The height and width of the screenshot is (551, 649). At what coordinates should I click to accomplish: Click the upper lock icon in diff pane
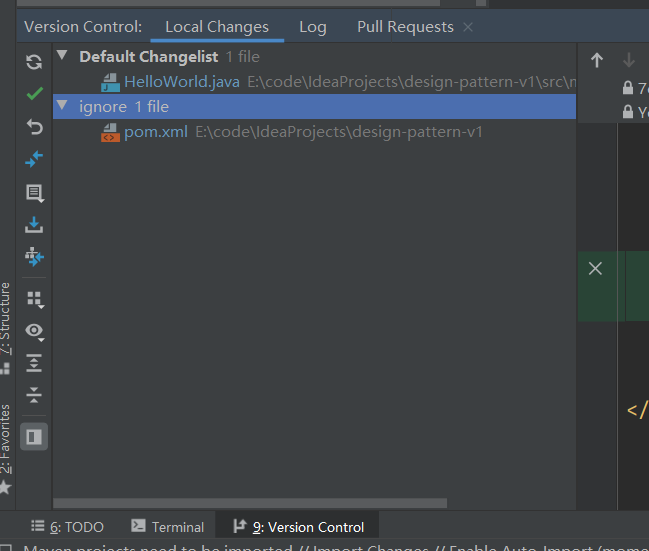coord(628,88)
